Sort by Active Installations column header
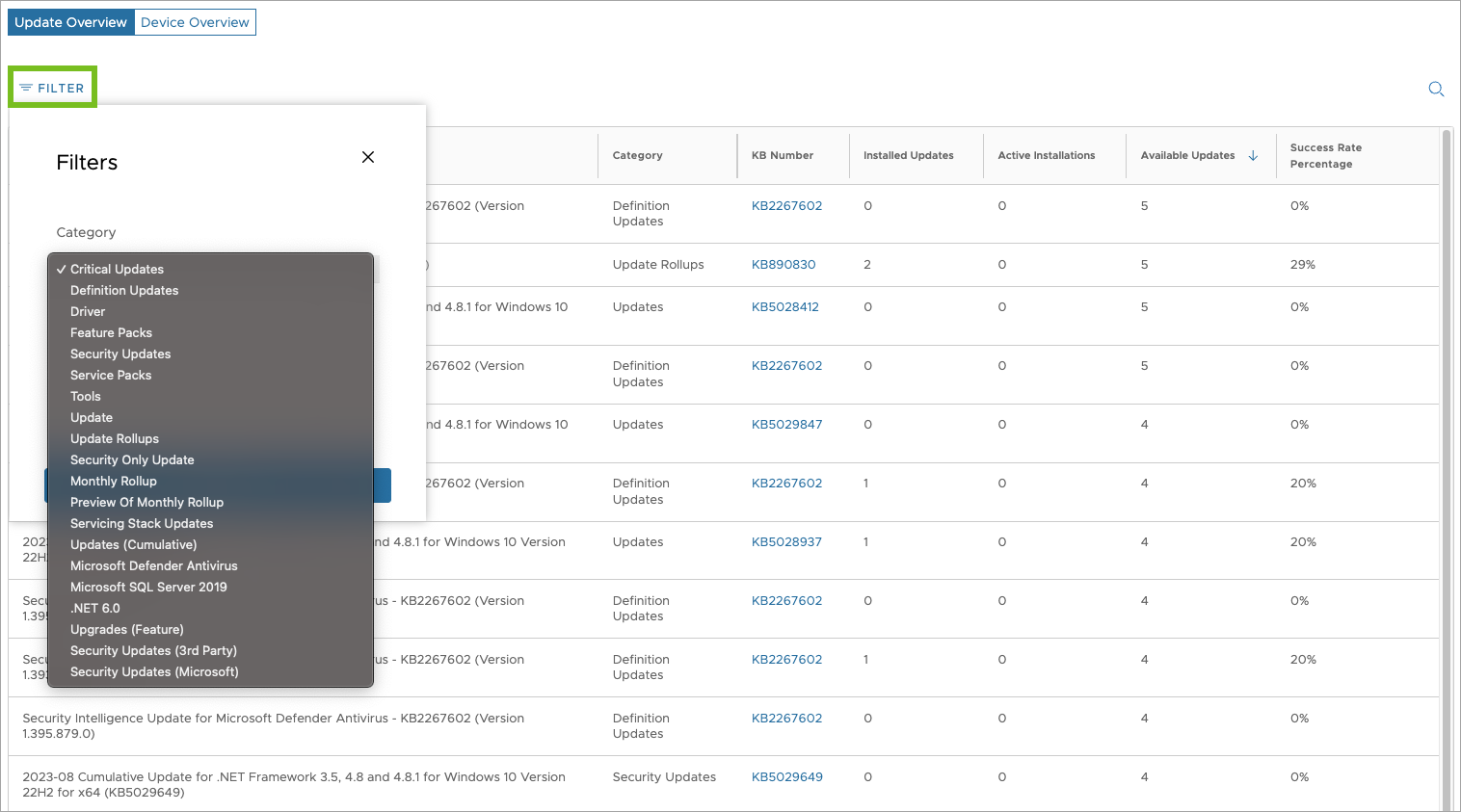This screenshot has height=812, width=1461. 1047,155
